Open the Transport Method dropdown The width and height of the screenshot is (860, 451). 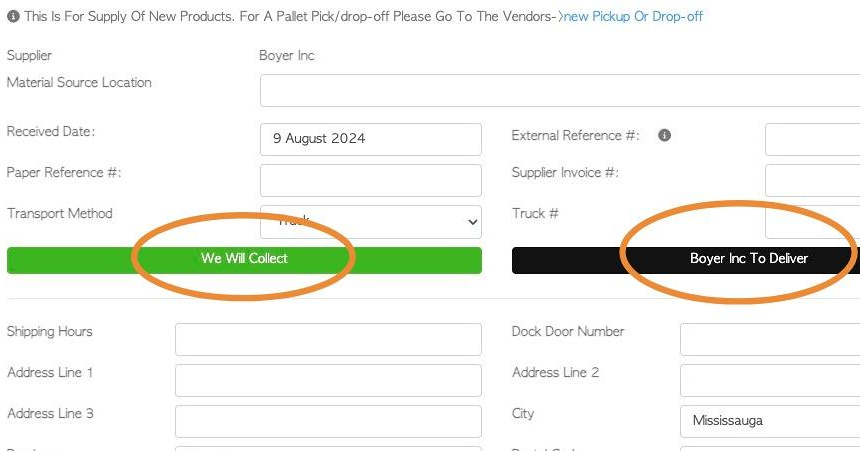371,222
